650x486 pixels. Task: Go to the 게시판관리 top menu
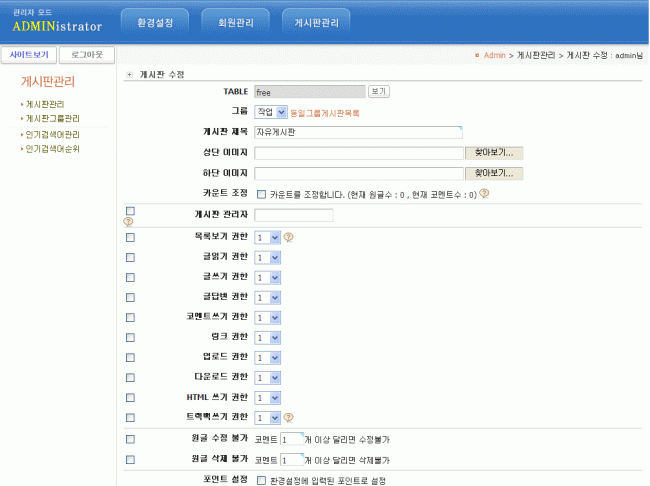[316, 21]
